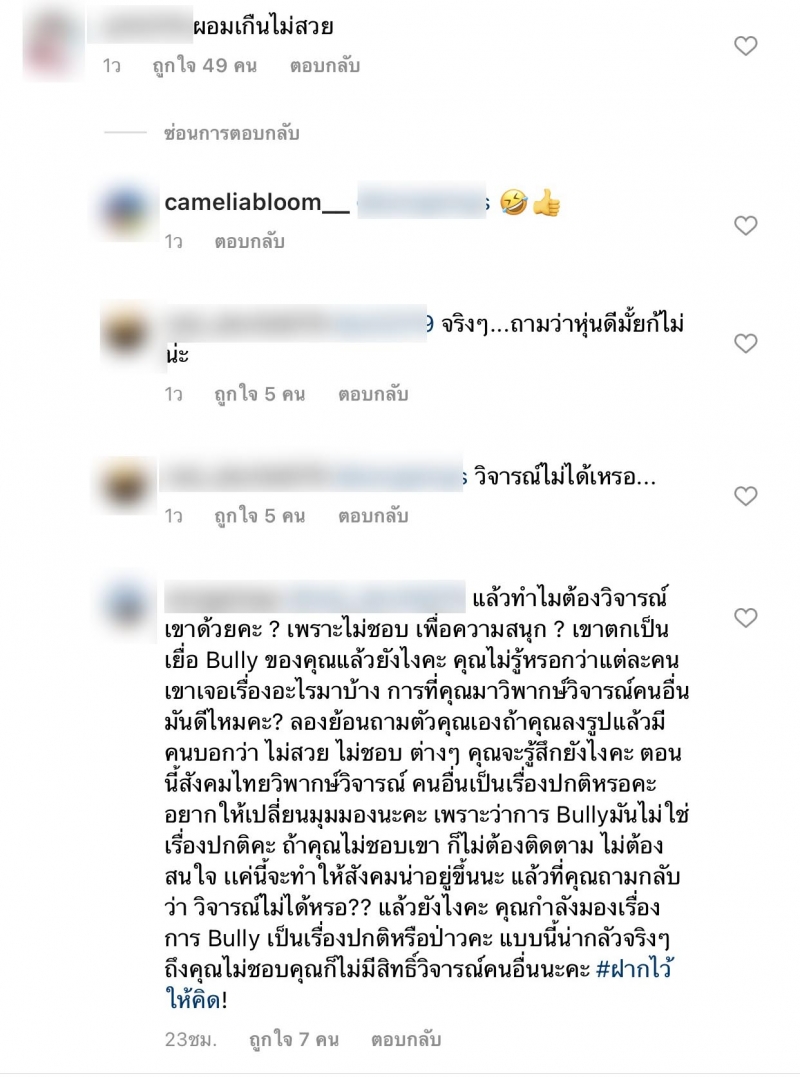The image size is (800, 1077).
Task: Reply to cameliabloom__ comment
Action: pyautogui.click(x=249, y=242)
